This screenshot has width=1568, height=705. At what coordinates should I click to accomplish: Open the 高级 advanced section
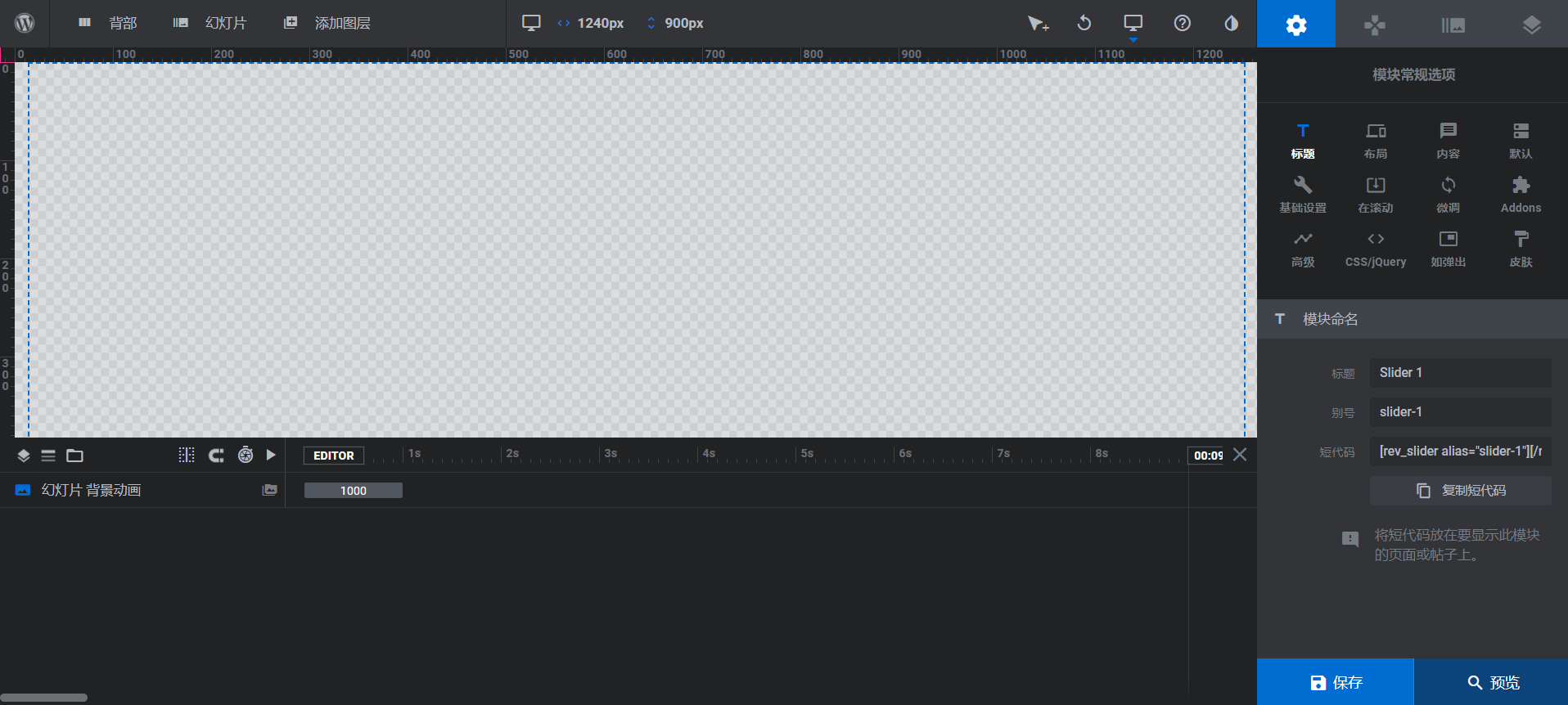(1303, 249)
